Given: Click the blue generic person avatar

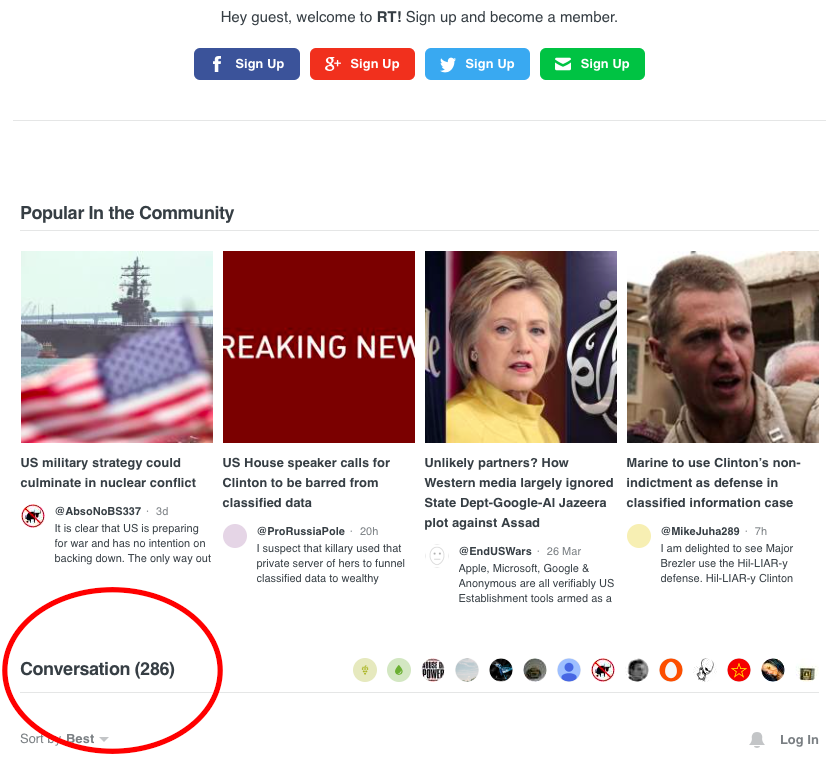Looking at the screenshot, I should tap(569, 671).
